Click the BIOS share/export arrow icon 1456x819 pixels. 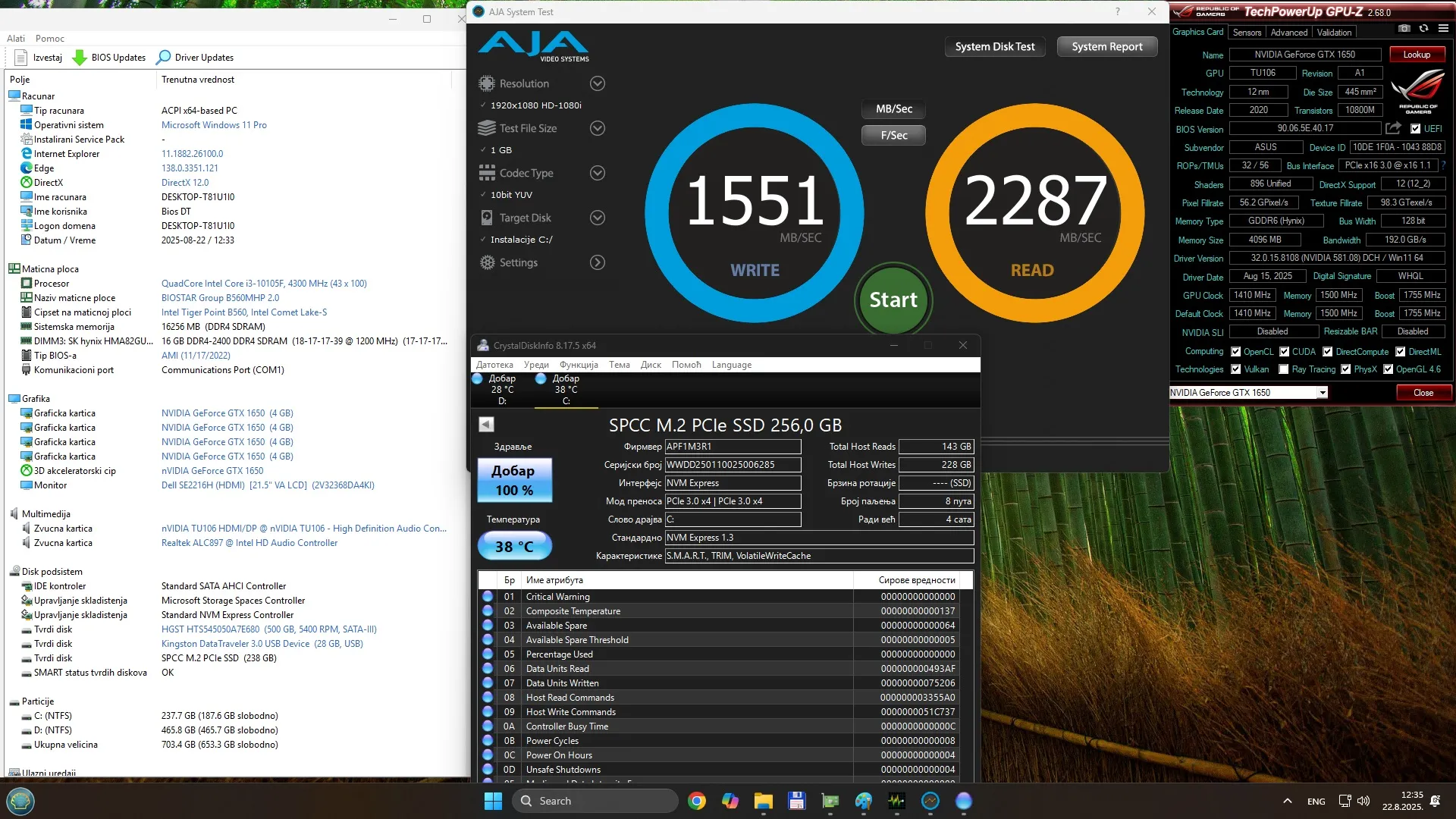[1393, 128]
